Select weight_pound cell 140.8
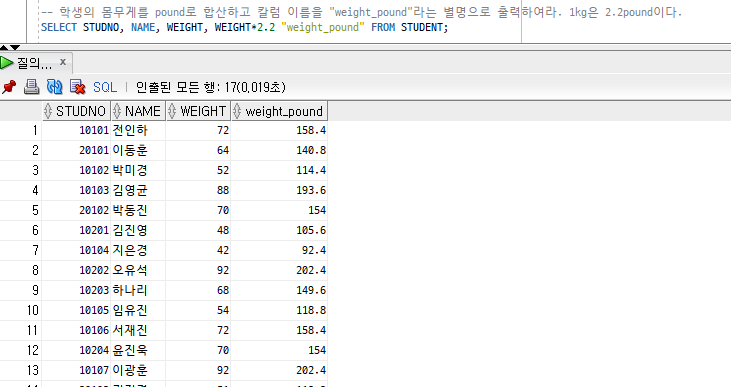The width and height of the screenshot is (731, 387). coord(279,150)
